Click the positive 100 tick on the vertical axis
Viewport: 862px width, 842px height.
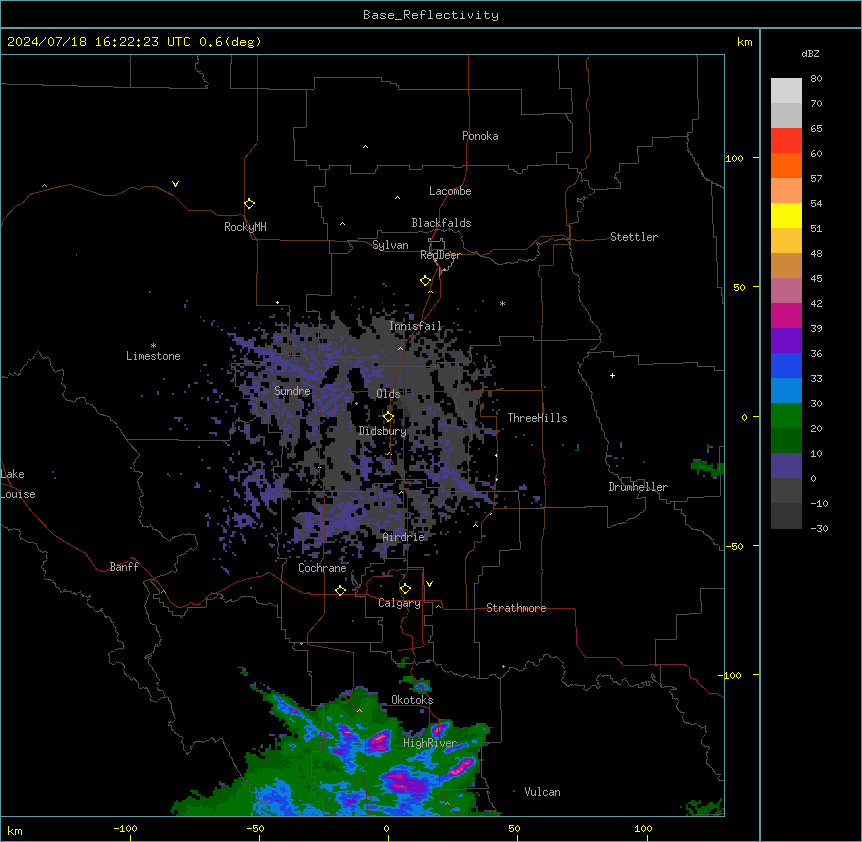coord(734,158)
